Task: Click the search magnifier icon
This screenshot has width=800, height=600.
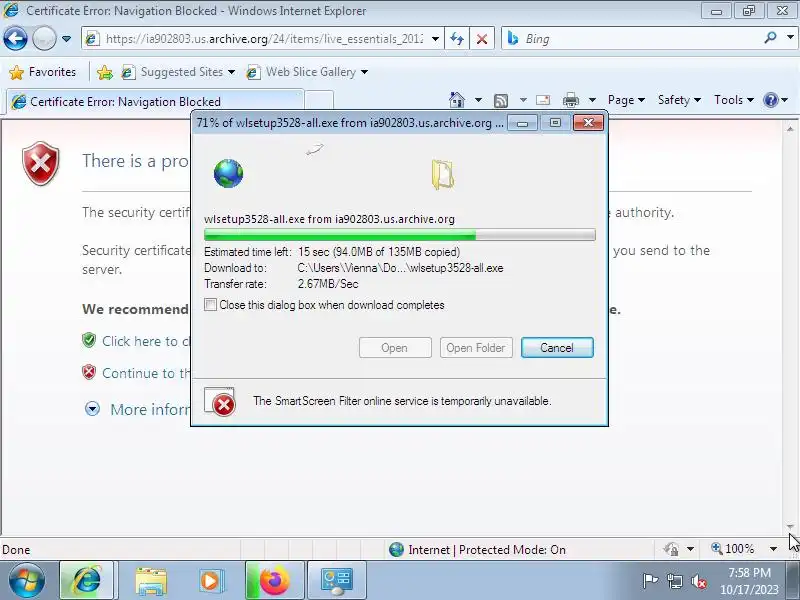Action: click(x=771, y=38)
